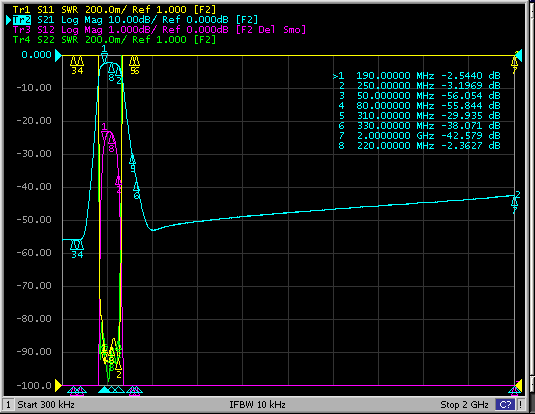This screenshot has width=535, height=414.
Task: Click cyan marker 6 on the S21 trace
Action: (136, 190)
